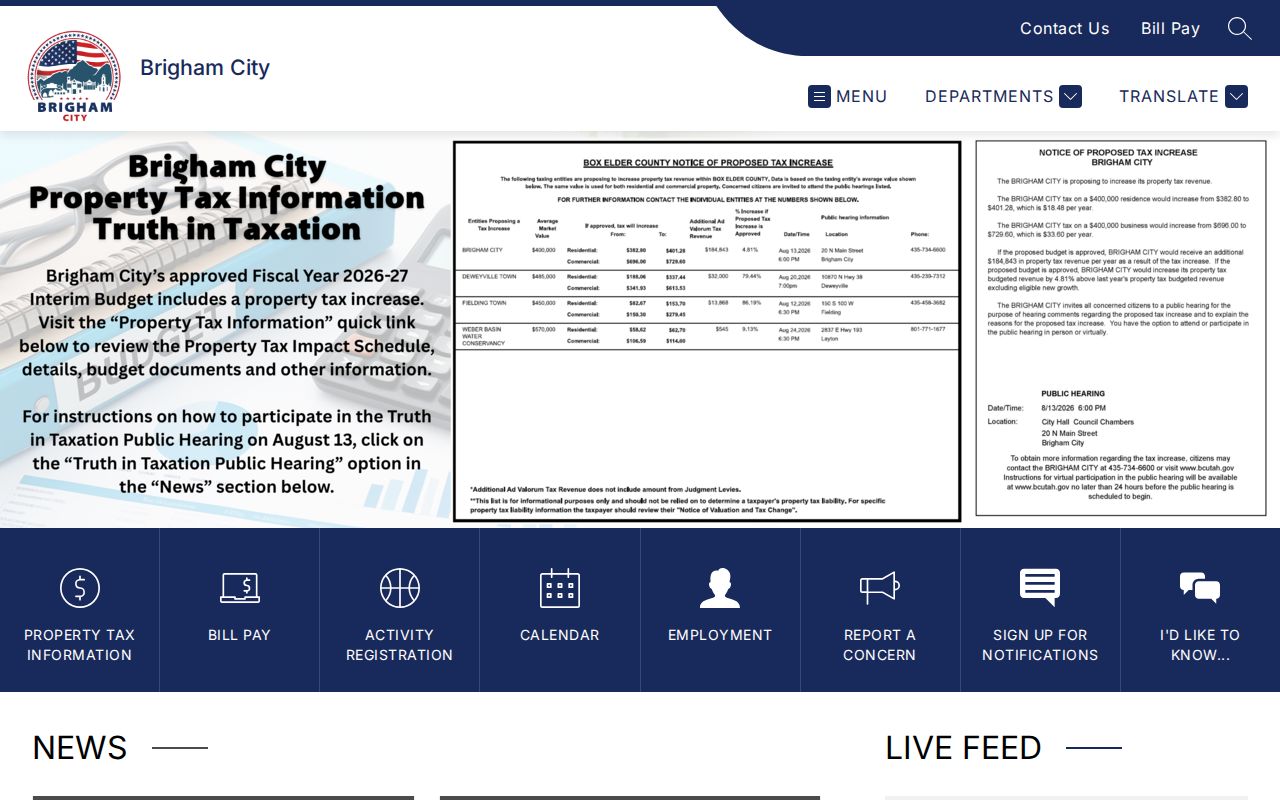Click the Brigham City site title

pos(205,67)
